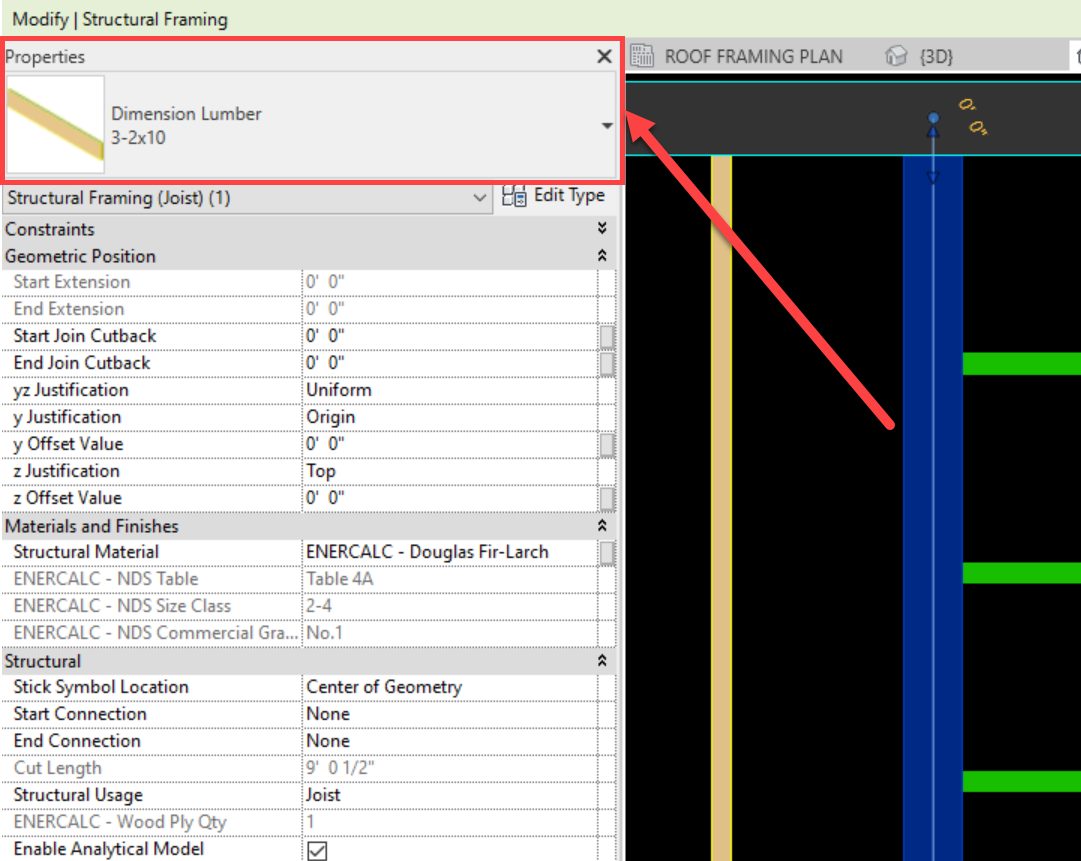Switch to the {3D} view tab
This screenshot has height=861, width=1081.
(x=936, y=57)
